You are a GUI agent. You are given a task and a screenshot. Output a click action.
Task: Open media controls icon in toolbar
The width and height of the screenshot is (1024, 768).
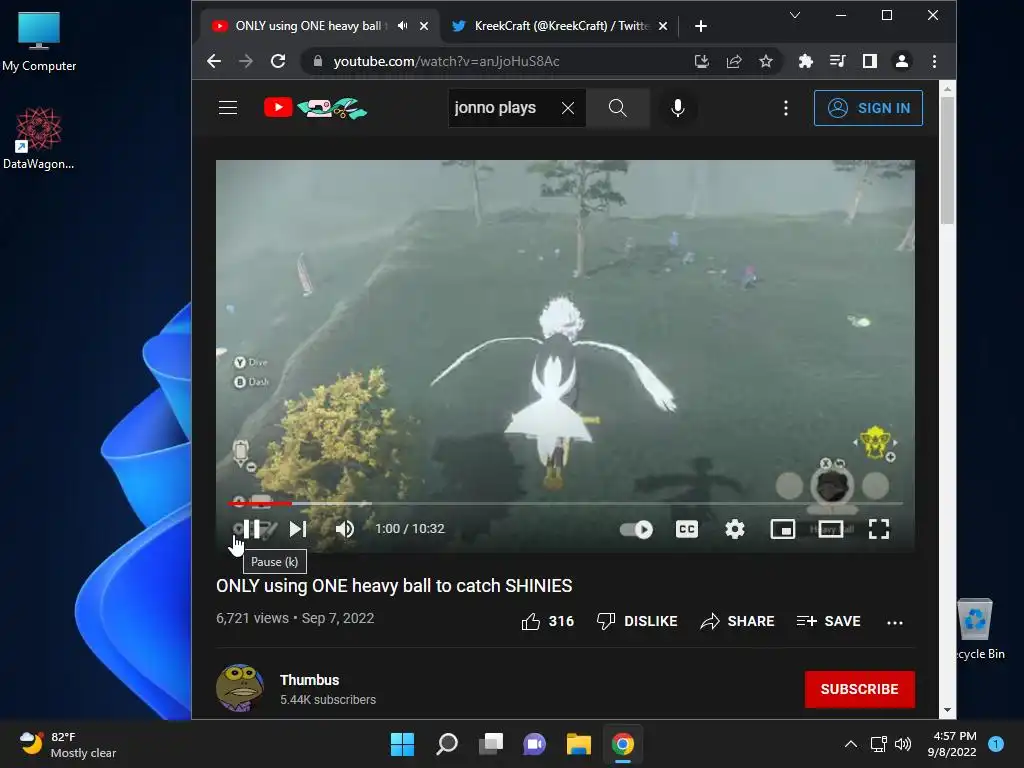tap(837, 61)
